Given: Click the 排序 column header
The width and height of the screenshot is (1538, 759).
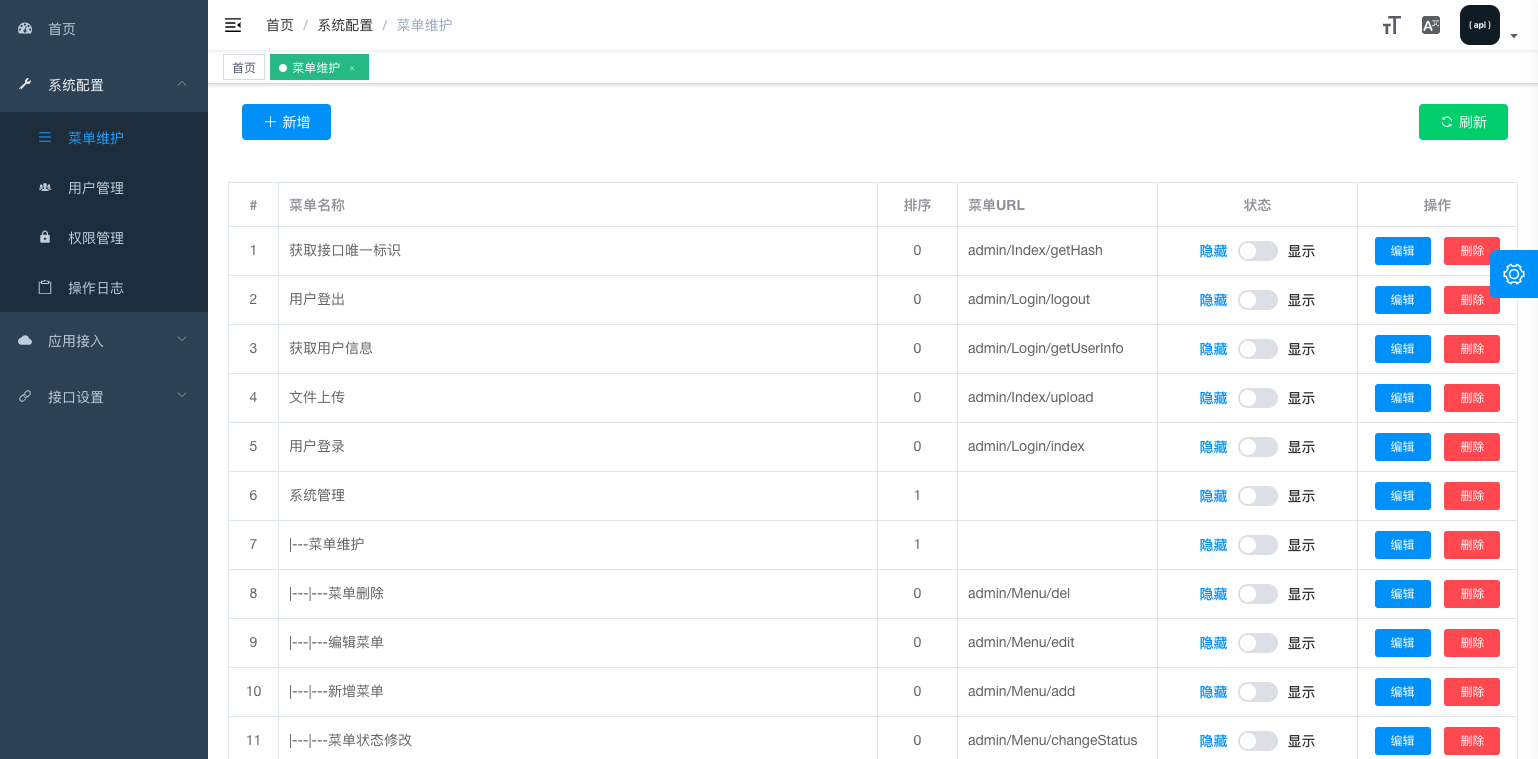Looking at the screenshot, I should tap(917, 205).
